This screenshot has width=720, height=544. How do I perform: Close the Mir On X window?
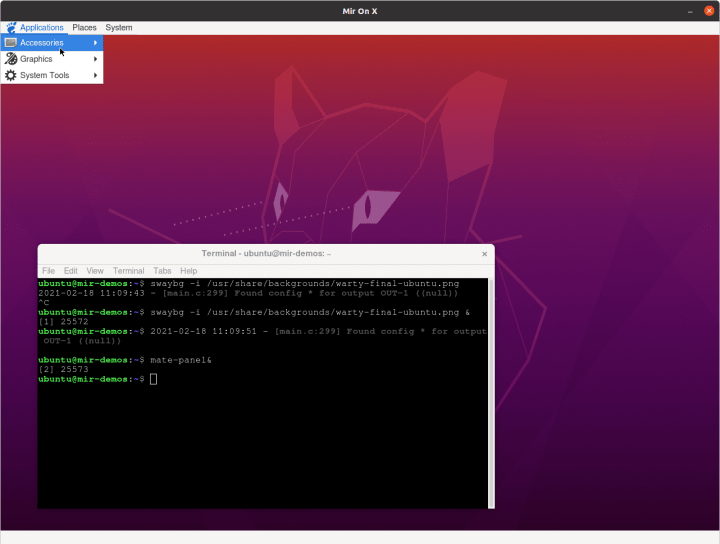(x=709, y=11)
